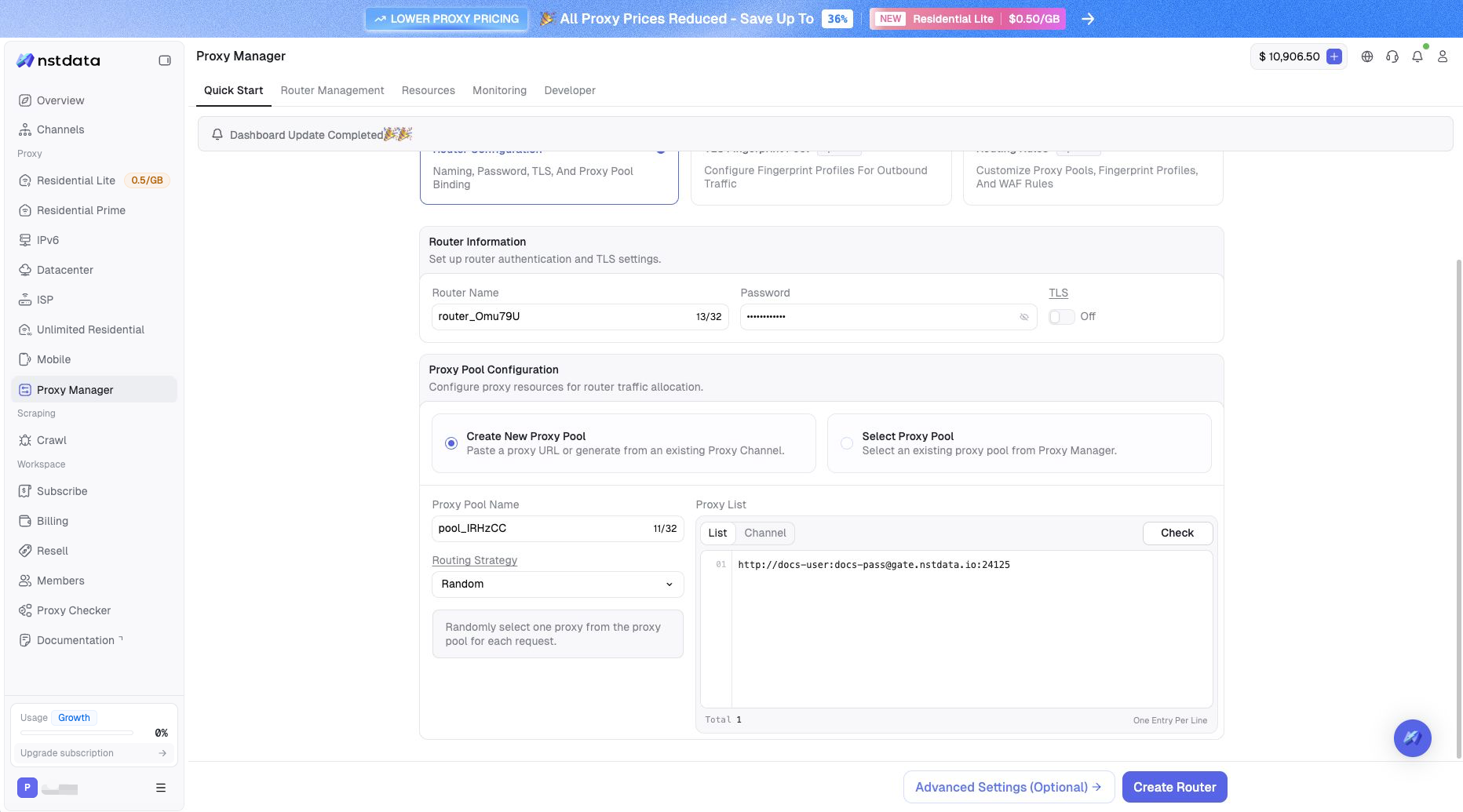Collapse the sidebar panel icon
This screenshot has height=812, width=1463.
[x=165, y=60]
